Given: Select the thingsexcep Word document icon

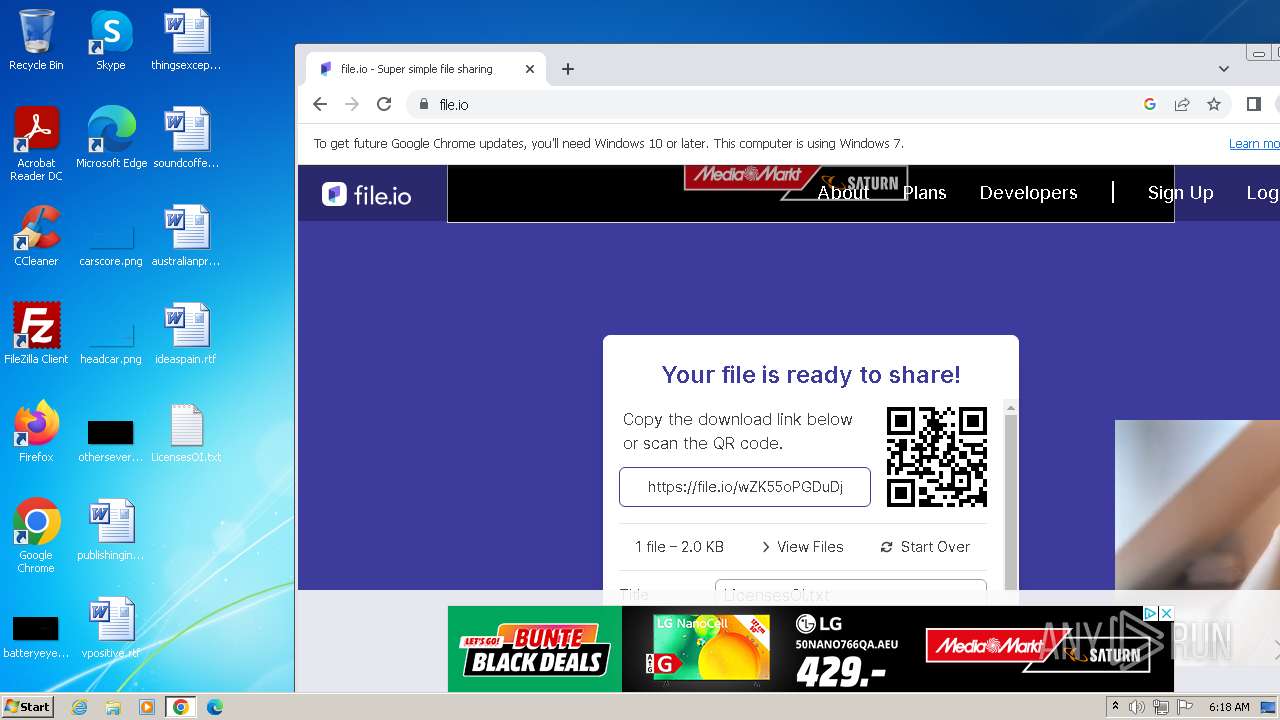Looking at the screenshot, I should click(x=186, y=40).
